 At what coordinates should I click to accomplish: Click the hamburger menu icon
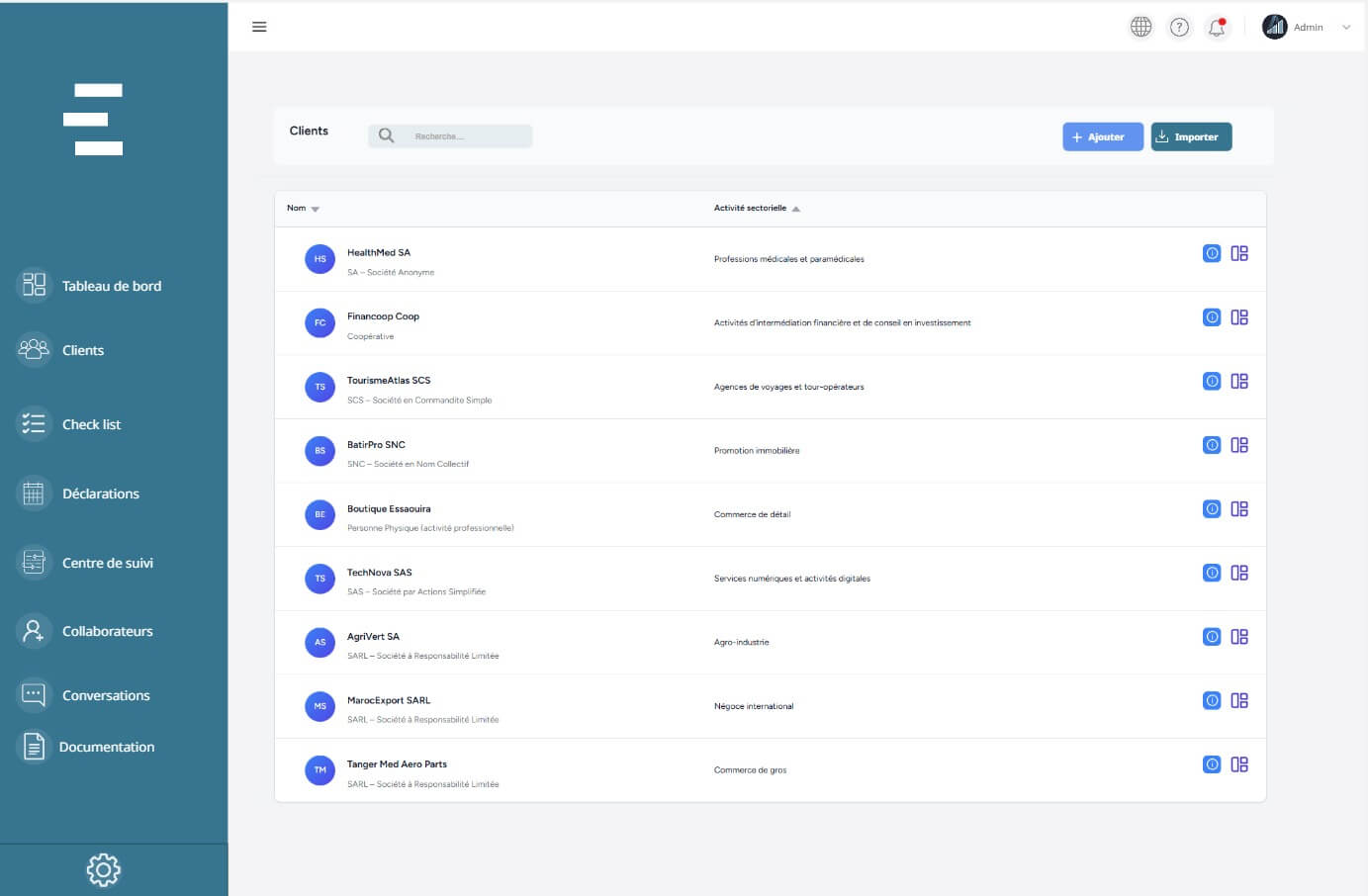click(259, 27)
